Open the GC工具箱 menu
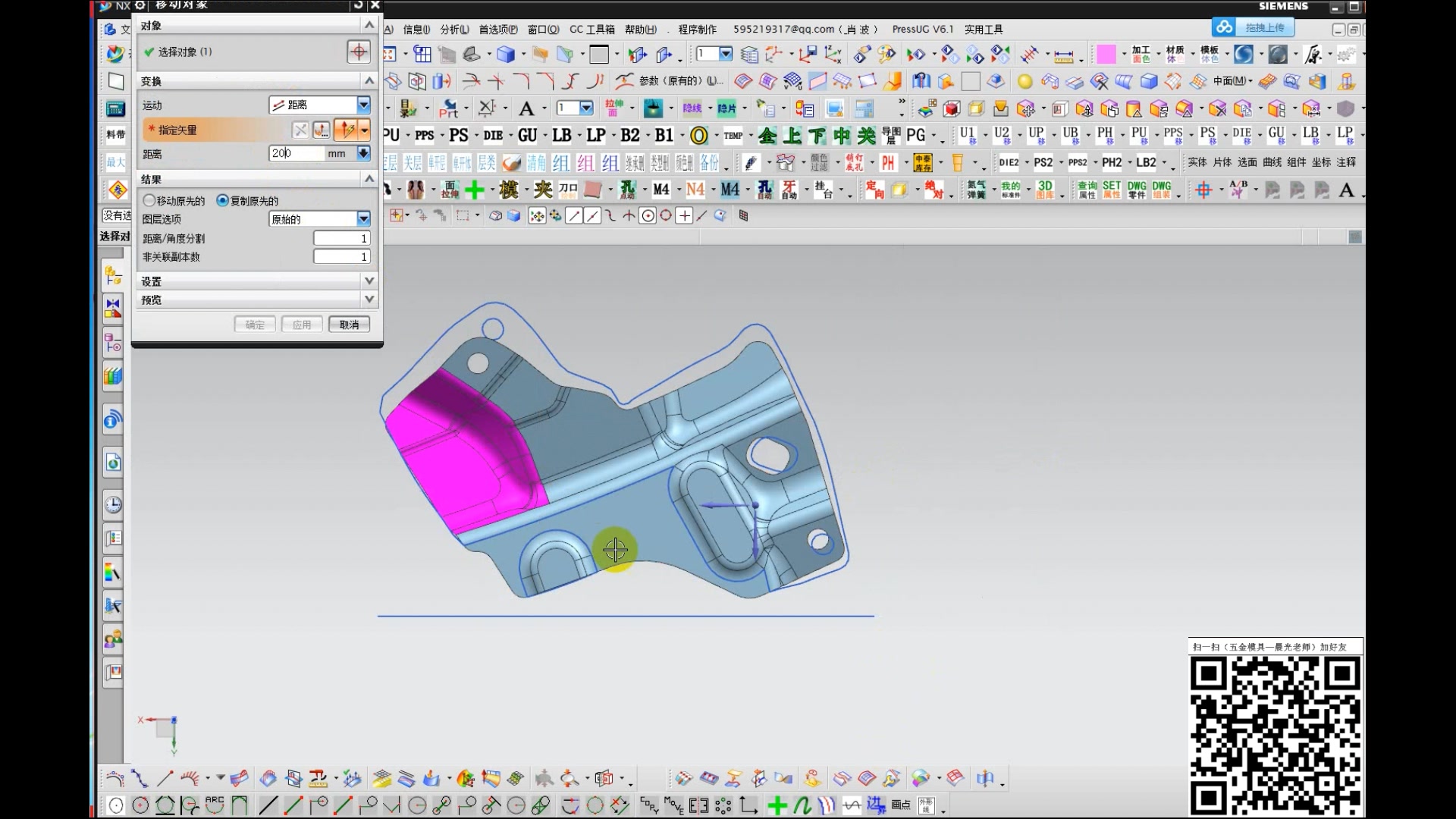 tap(591, 30)
